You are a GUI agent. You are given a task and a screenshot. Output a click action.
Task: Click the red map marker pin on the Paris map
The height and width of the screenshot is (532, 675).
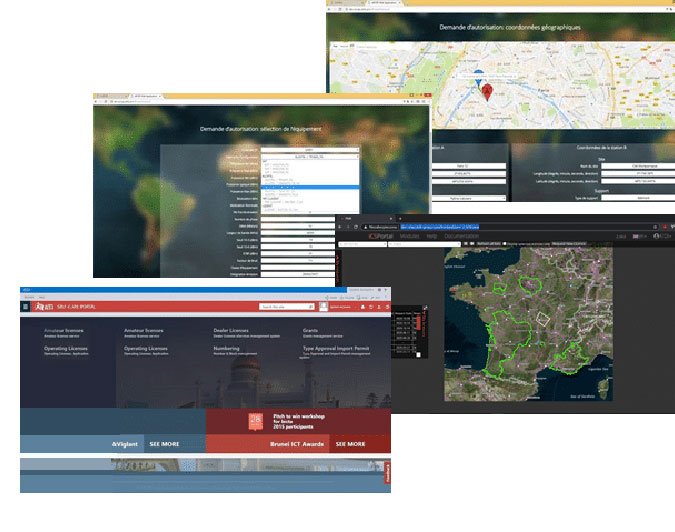coord(487,92)
